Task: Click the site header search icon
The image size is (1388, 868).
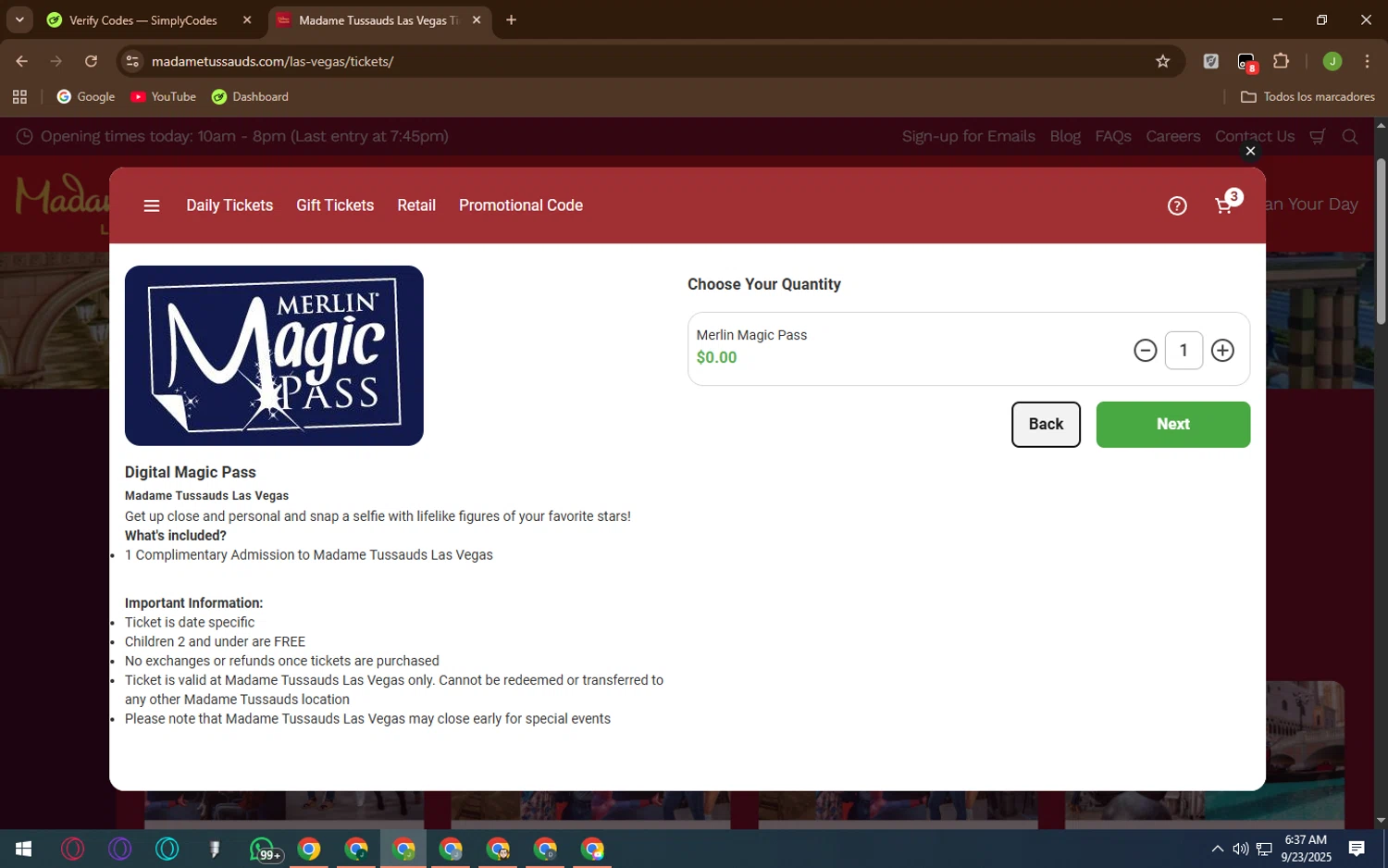Action: pyautogui.click(x=1350, y=136)
